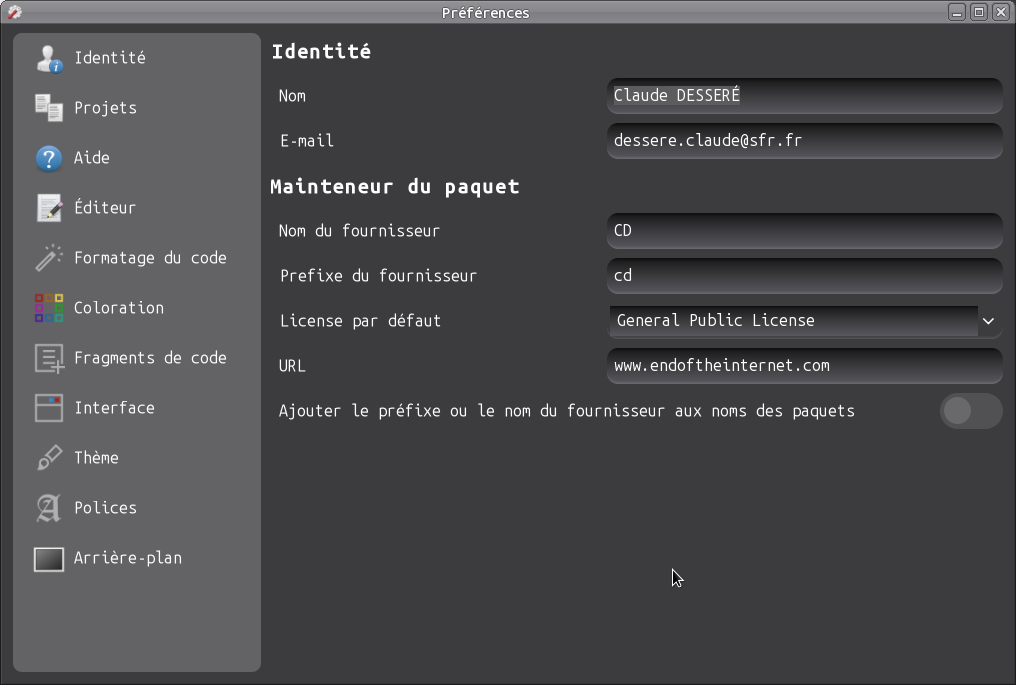Click the Arrière-plan gradient square icon
The width and height of the screenshot is (1016, 685).
click(x=49, y=558)
